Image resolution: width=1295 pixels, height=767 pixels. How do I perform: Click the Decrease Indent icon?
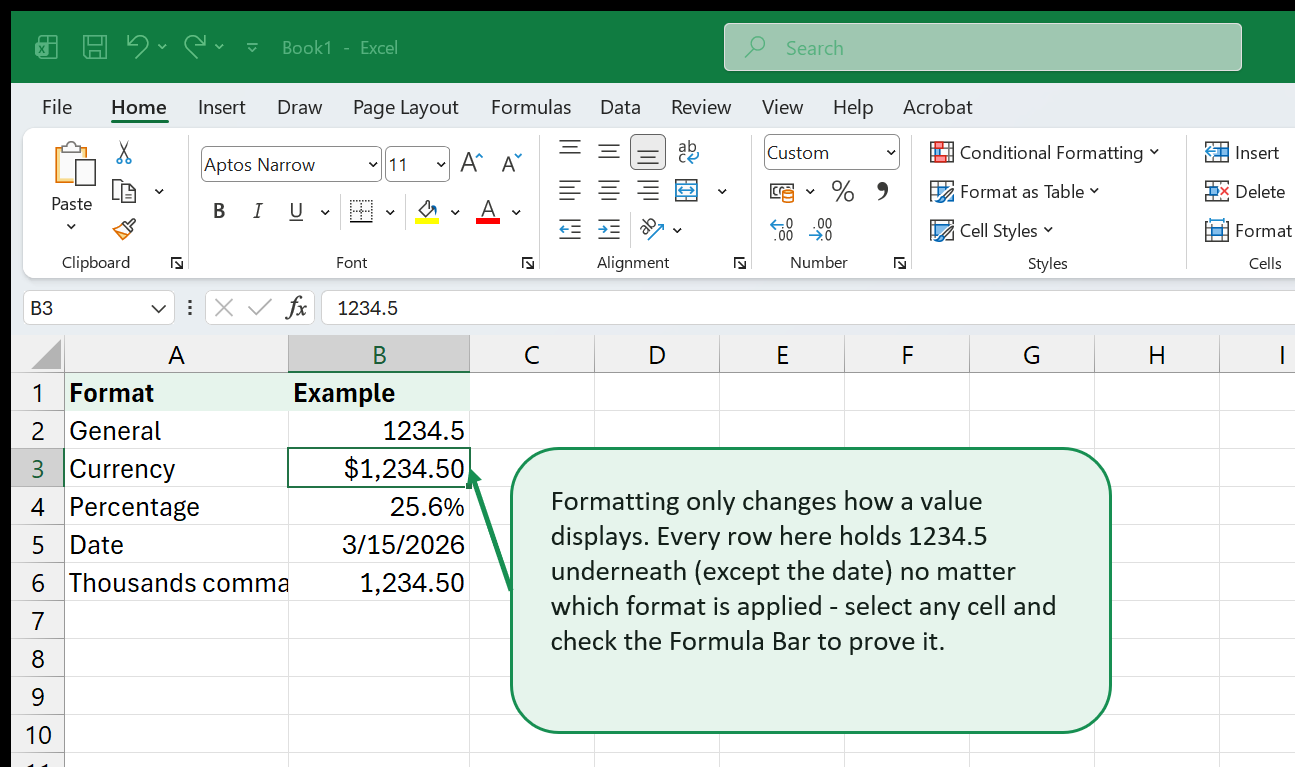tap(570, 229)
